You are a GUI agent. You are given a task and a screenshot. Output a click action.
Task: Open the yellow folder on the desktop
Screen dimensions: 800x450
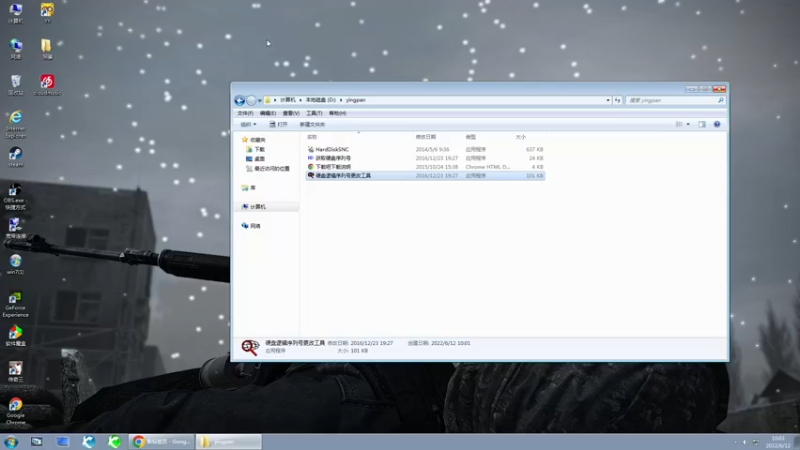(47, 48)
